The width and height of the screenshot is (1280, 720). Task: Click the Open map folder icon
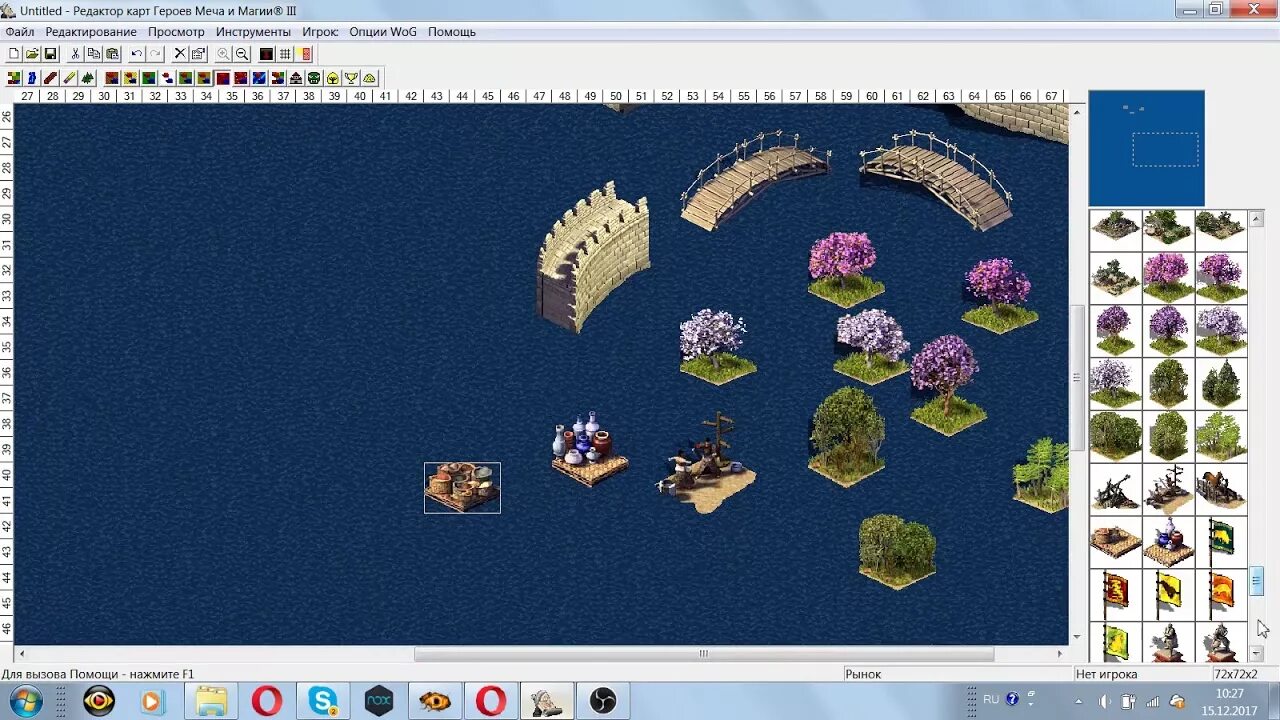tap(32, 54)
